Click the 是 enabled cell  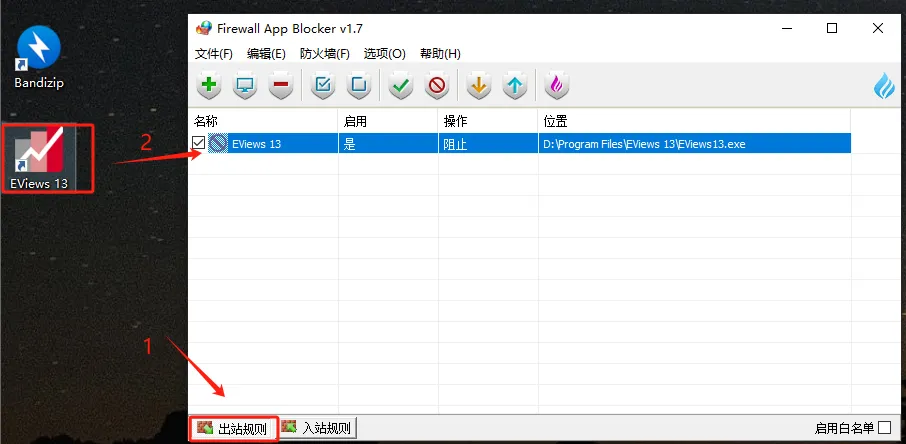click(388, 143)
